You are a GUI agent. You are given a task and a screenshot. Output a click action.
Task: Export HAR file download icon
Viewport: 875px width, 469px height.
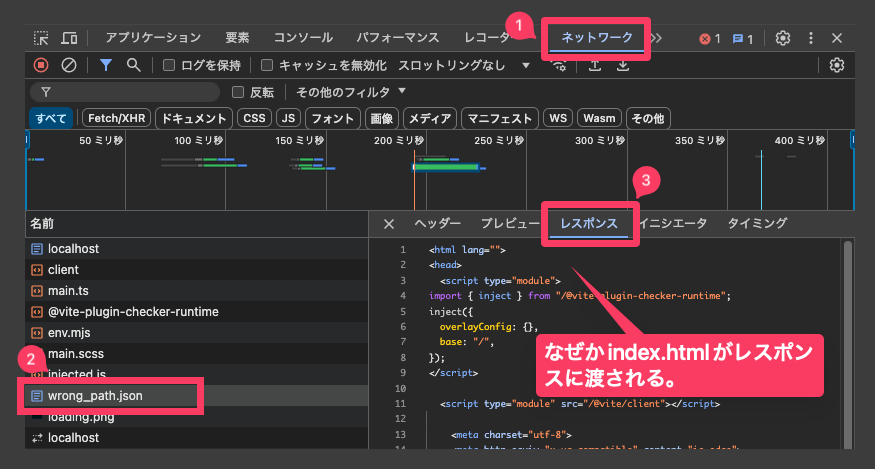623,65
